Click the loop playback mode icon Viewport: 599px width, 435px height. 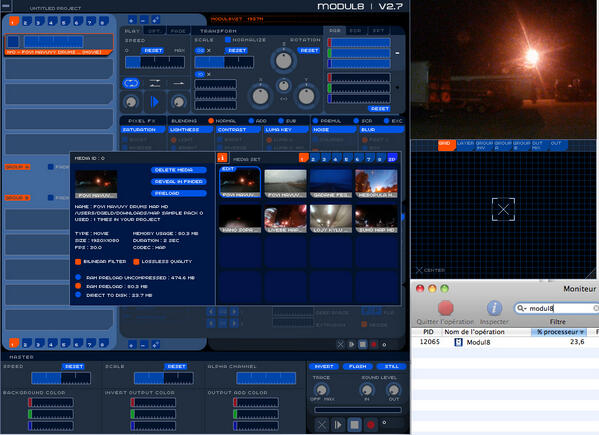coord(131,83)
